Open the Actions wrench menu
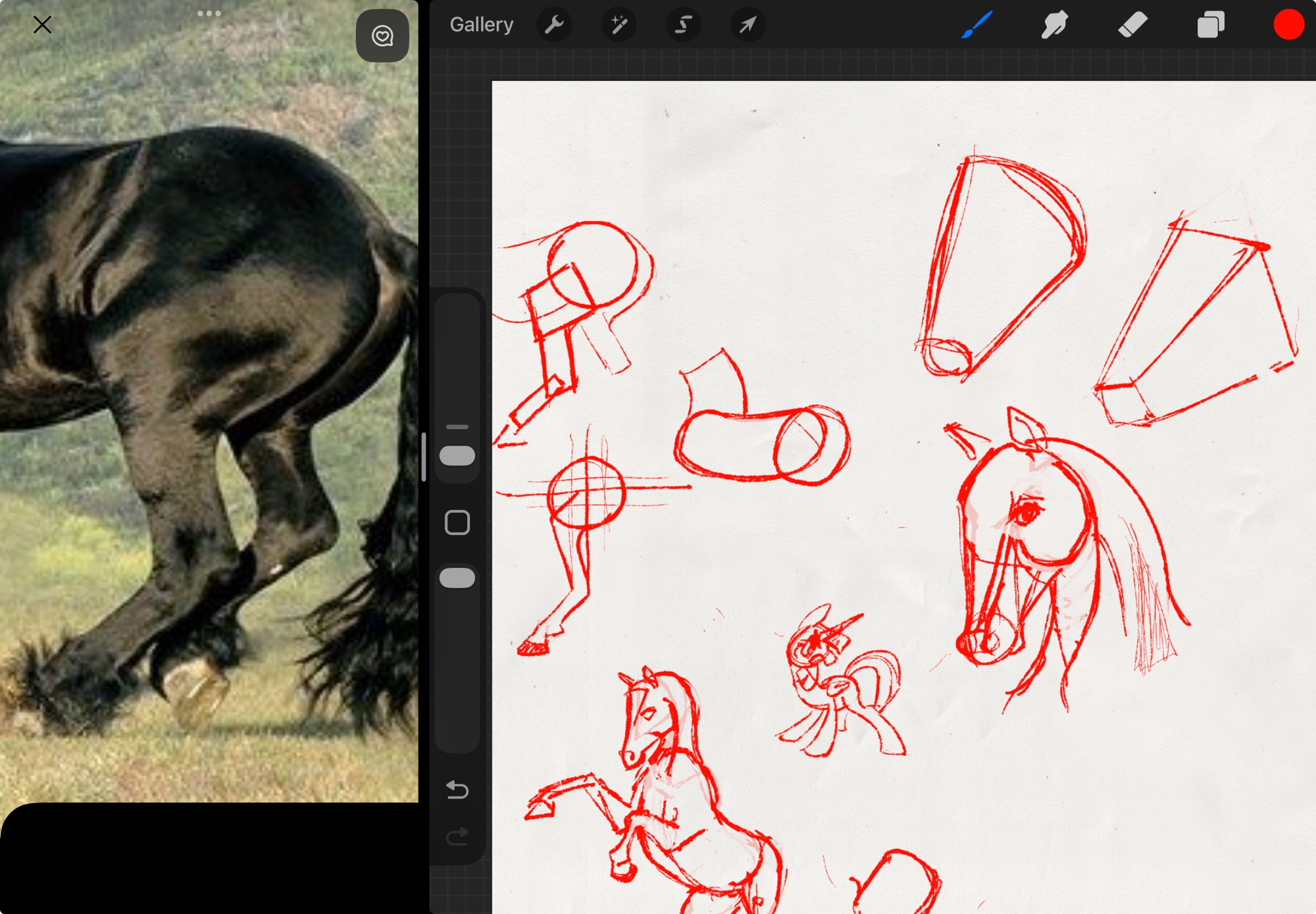 point(554,25)
